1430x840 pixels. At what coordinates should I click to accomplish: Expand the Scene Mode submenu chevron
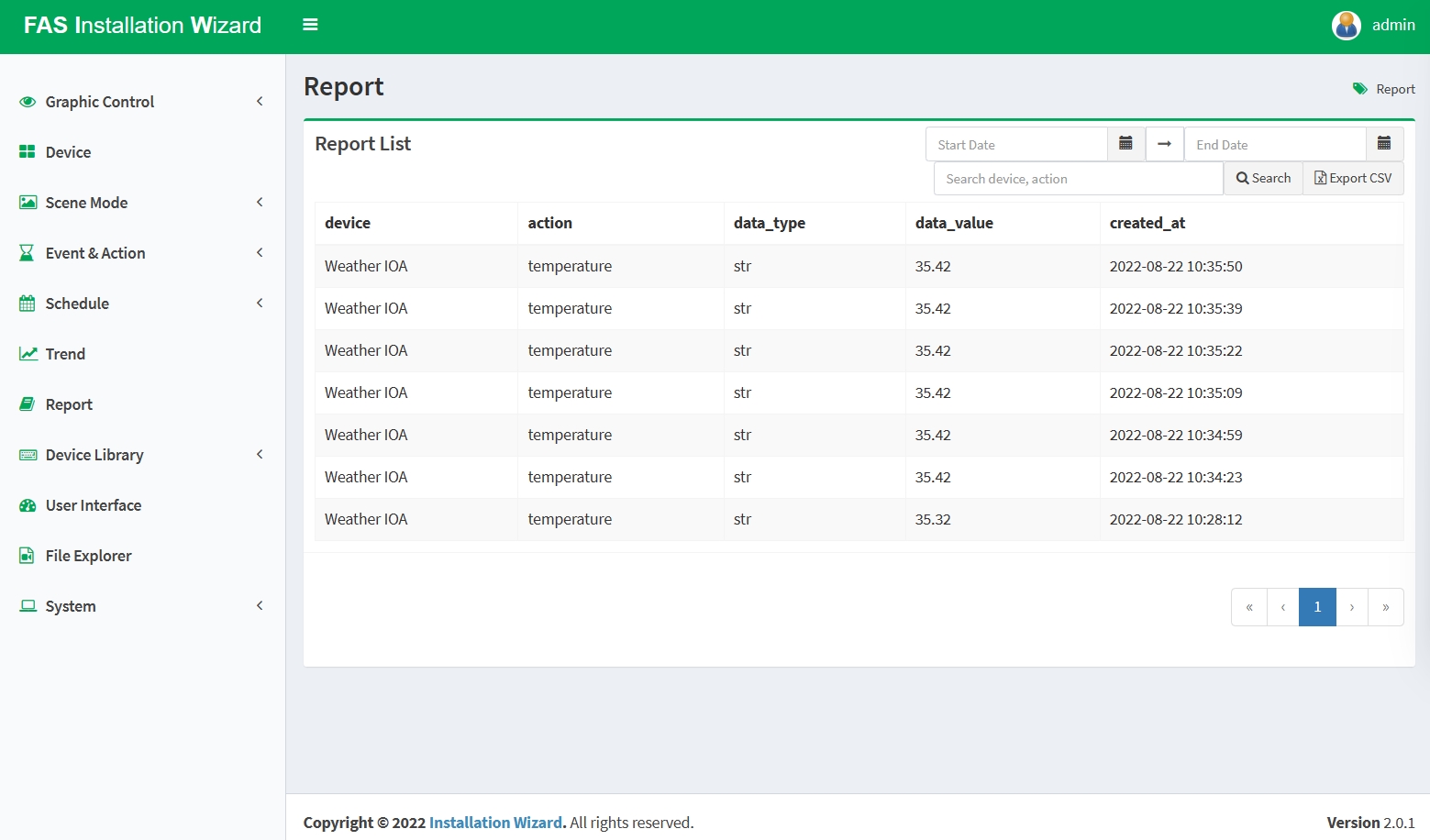coord(260,203)
